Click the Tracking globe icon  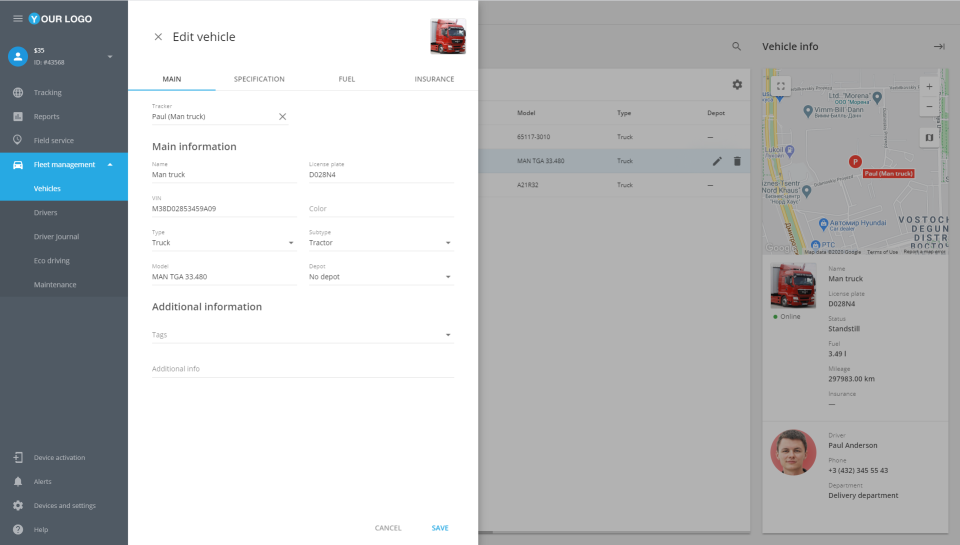pos(18,92)
